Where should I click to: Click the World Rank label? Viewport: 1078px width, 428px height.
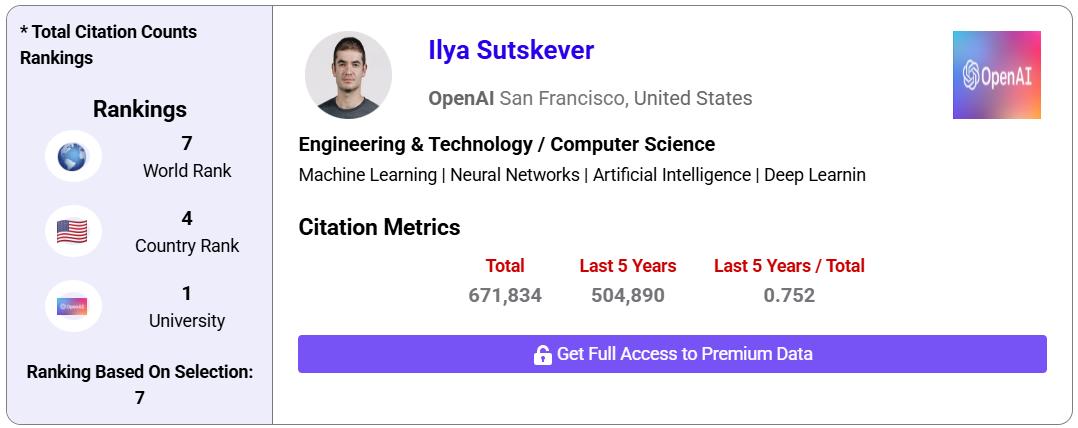point(187,171)
